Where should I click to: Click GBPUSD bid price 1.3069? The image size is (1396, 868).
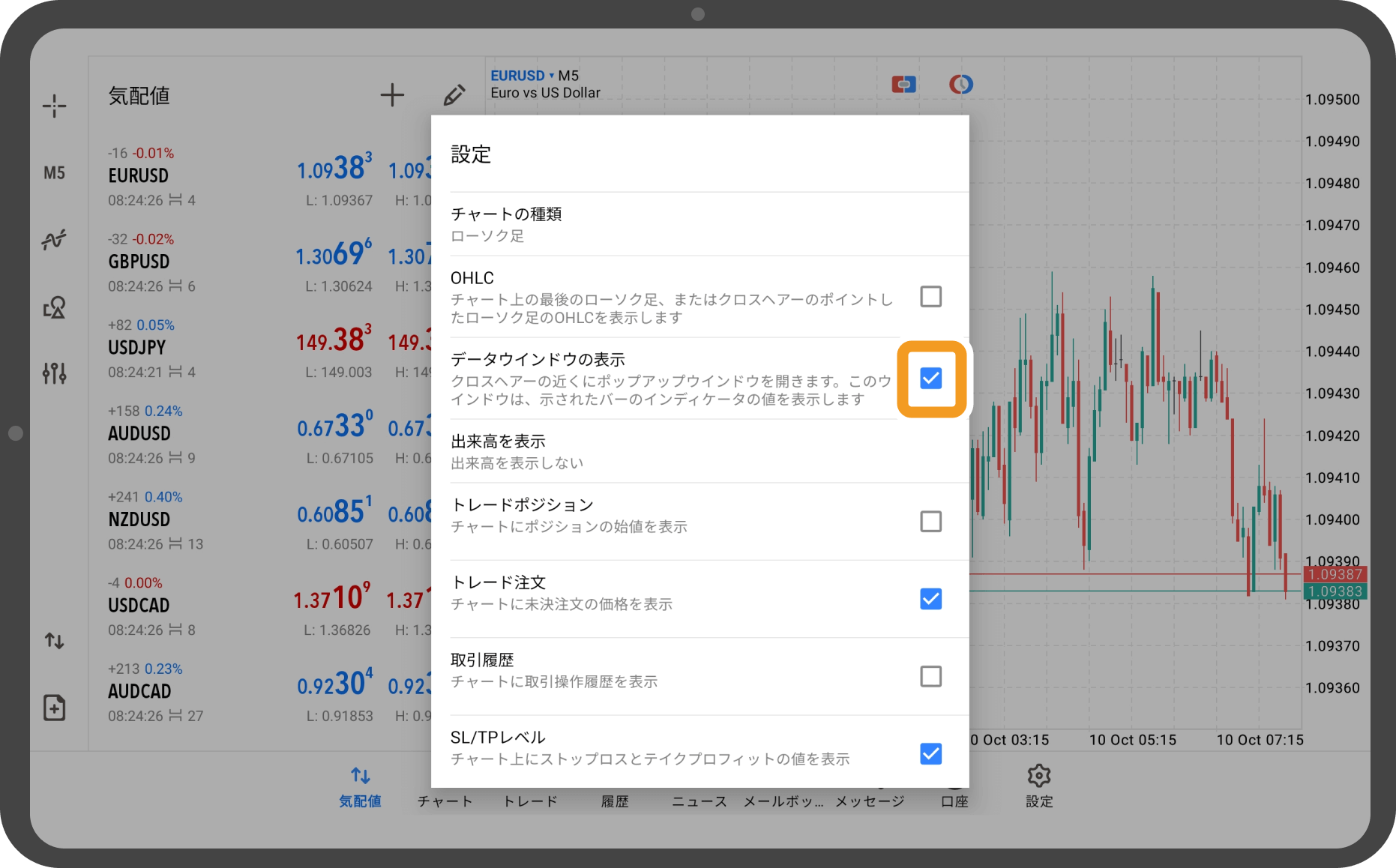point(334,253)
